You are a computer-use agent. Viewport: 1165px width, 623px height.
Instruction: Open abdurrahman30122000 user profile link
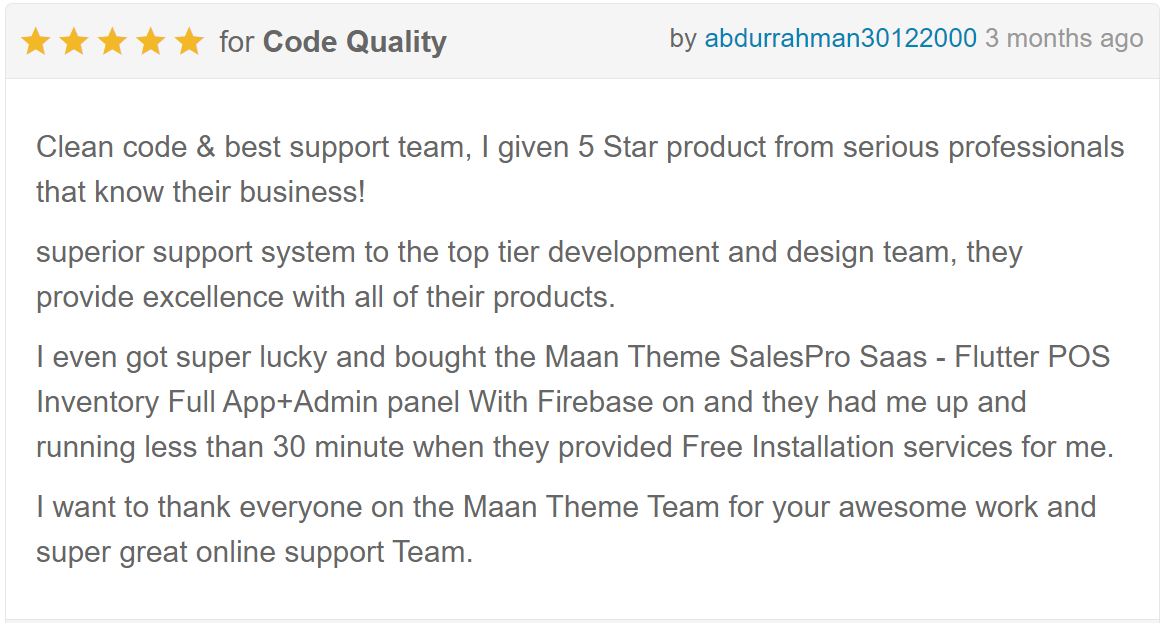click(x=840, y=38)
